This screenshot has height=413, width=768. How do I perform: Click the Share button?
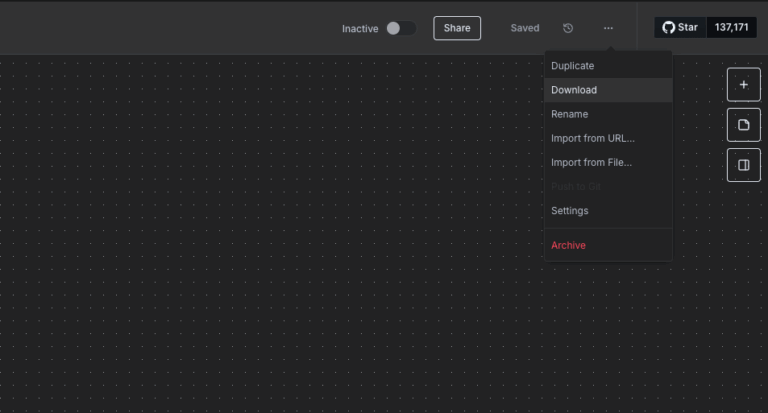457,28
